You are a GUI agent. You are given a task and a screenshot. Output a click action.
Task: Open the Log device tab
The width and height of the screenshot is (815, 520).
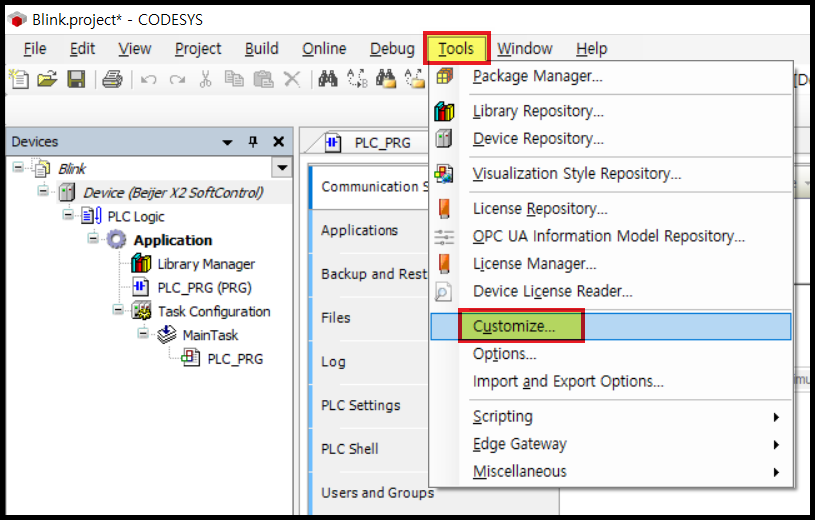(333, 361)
